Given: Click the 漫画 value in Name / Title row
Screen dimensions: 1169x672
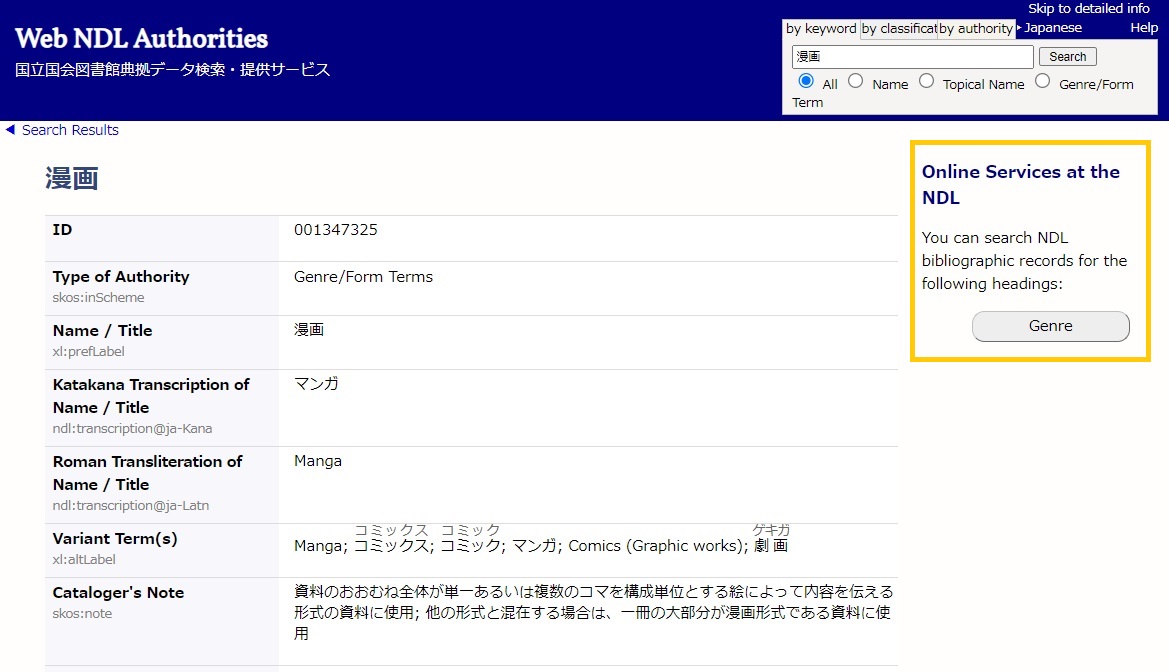Looking at the screenshot, I should click(309, 330).
